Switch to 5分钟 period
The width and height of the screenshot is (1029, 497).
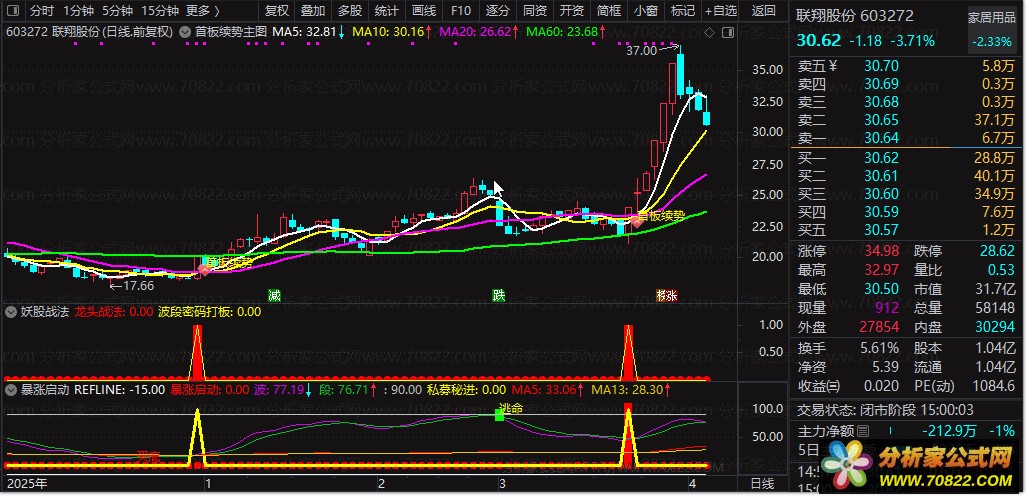coord(117,11)
